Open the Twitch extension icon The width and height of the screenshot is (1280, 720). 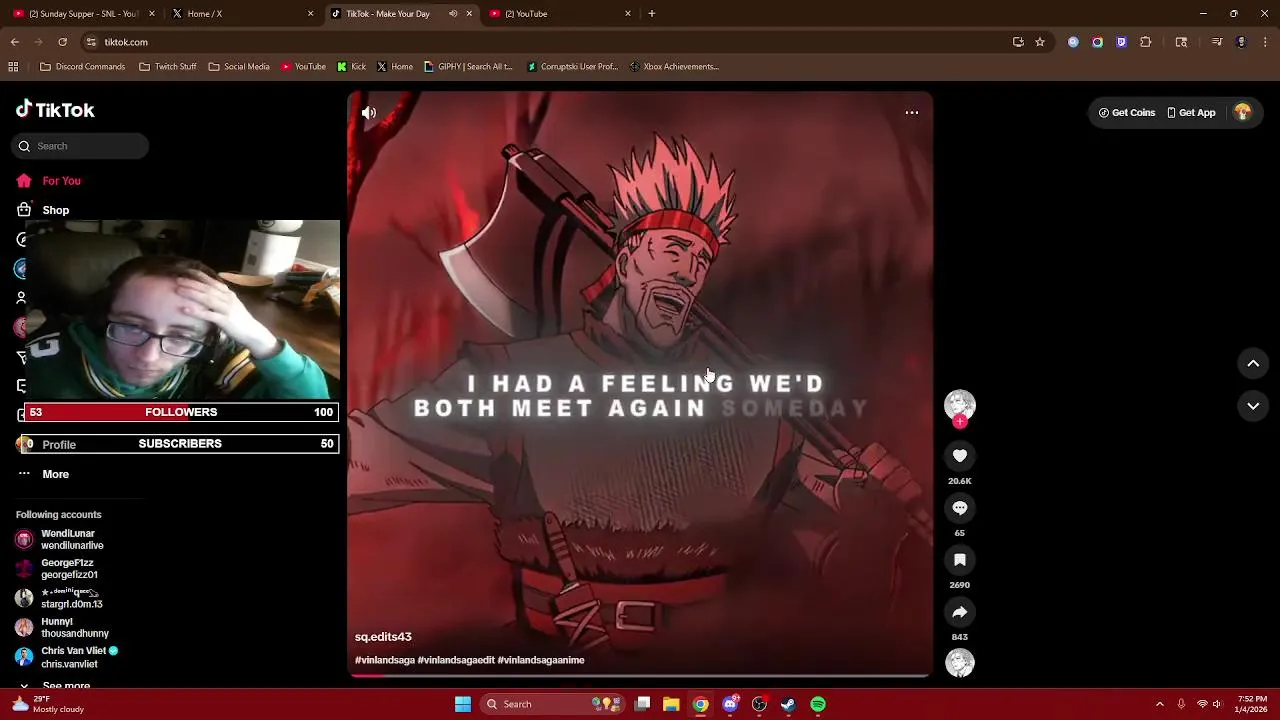tap(1121, 42)
